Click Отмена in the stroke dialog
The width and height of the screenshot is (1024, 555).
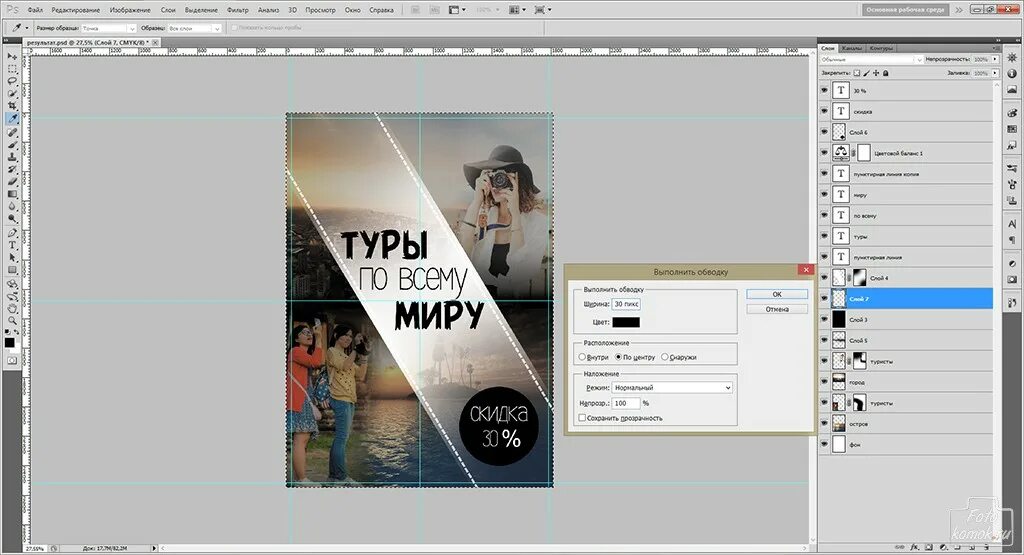pos(777,309)
